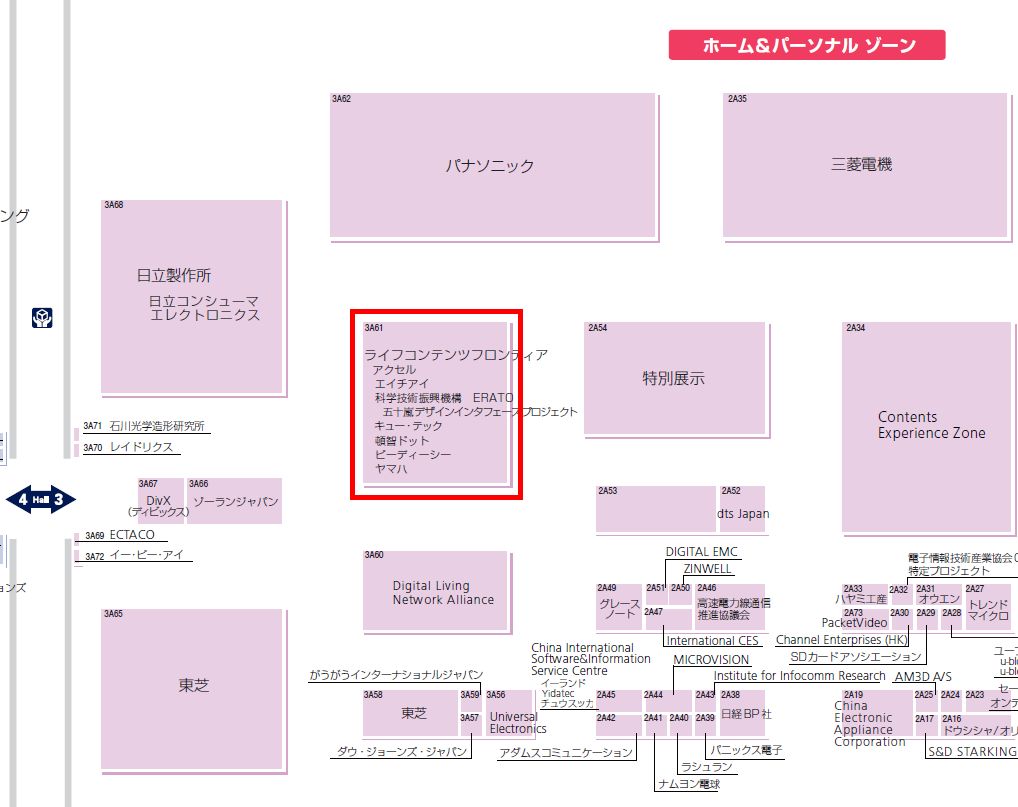Select booth 2A45

[x=619, y=701]
